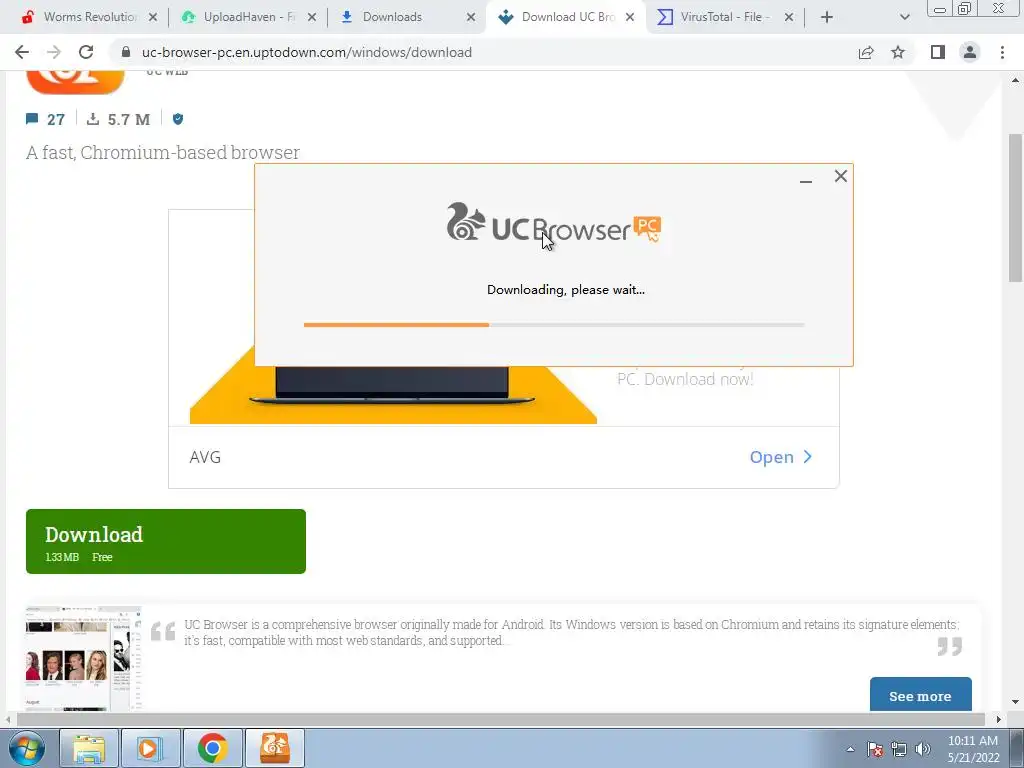The height and width of the screenshot is (768, 1024).
Task: Open the Windows Start menu
Action: coord(26,748)
